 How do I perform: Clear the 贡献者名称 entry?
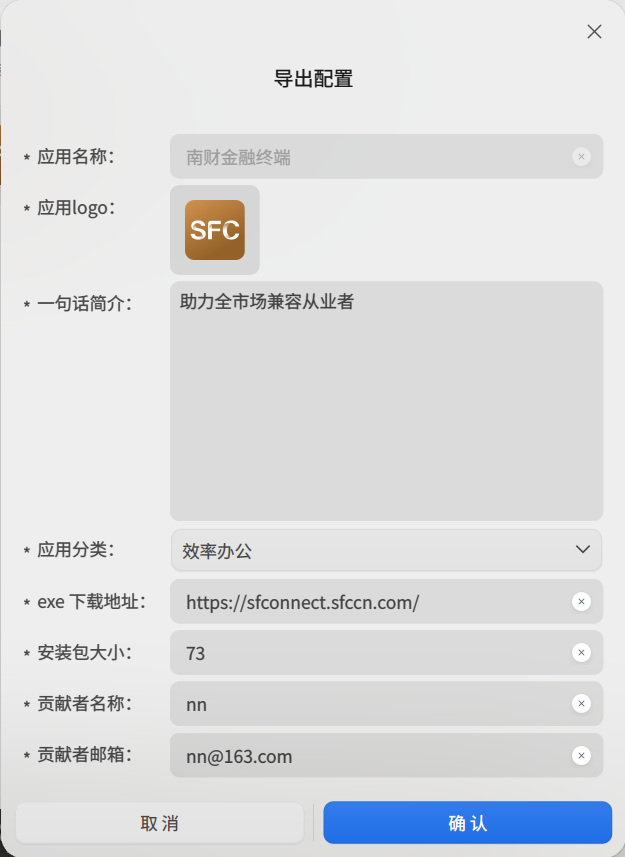(581, 704)
